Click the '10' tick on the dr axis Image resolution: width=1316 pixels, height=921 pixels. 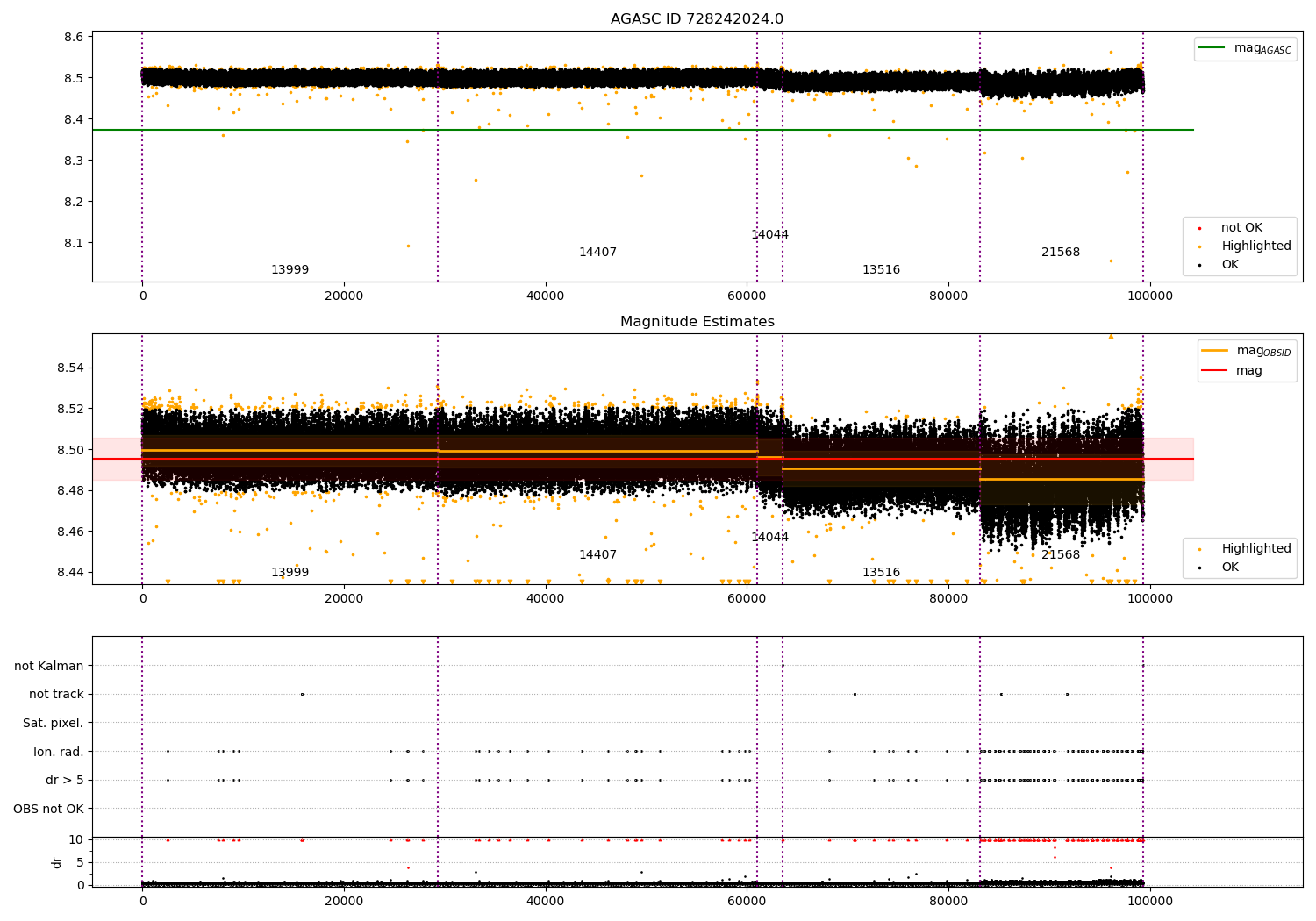click(76, 839)
